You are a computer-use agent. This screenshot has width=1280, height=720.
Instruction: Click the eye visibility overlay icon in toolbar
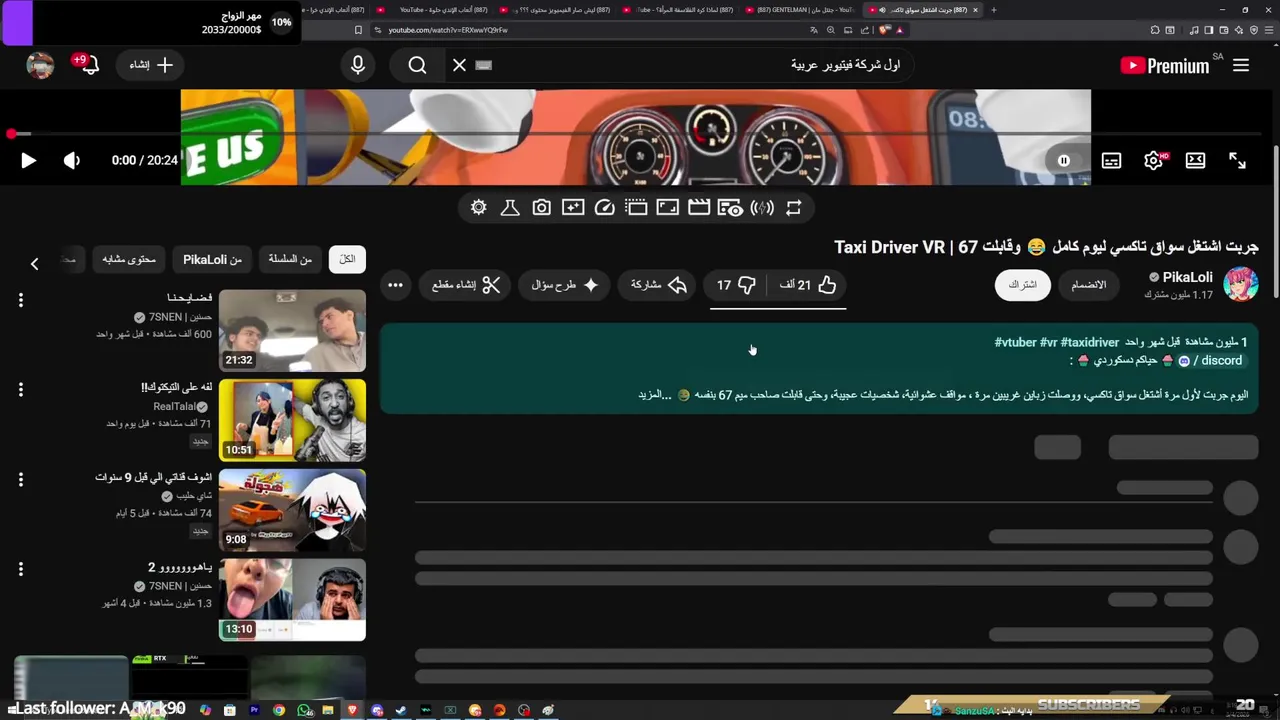coord(730,208)
